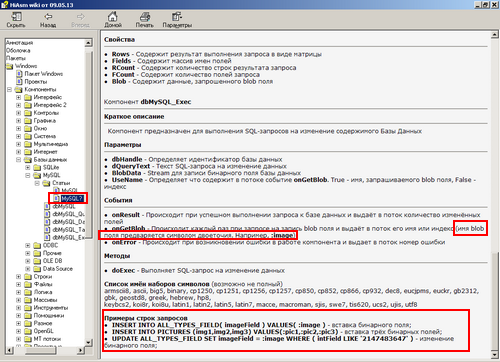The height and width of the screenshot is (362, 500).
Task: Click the 'Краткое описание' heading
Action: point(134,117)
